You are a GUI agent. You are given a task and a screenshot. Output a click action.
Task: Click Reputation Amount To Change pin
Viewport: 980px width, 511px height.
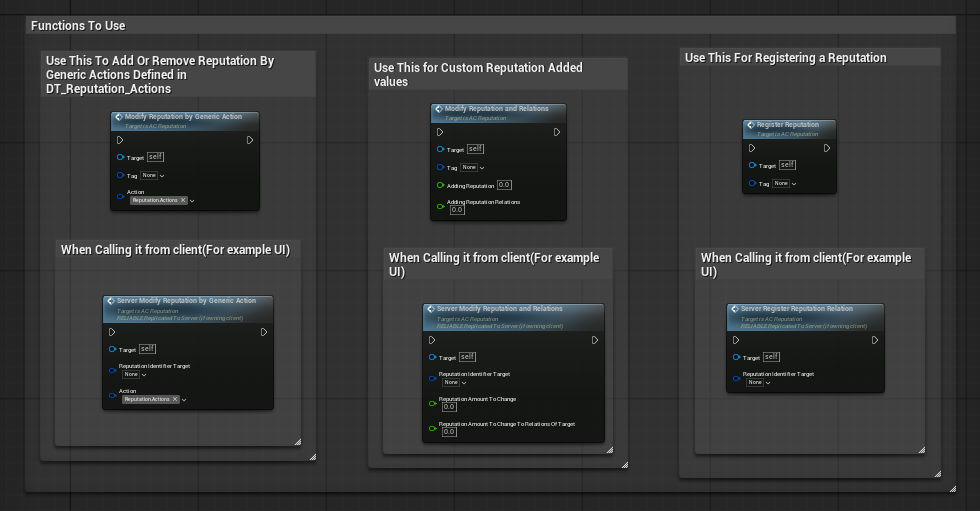click(x=432, y=402)
